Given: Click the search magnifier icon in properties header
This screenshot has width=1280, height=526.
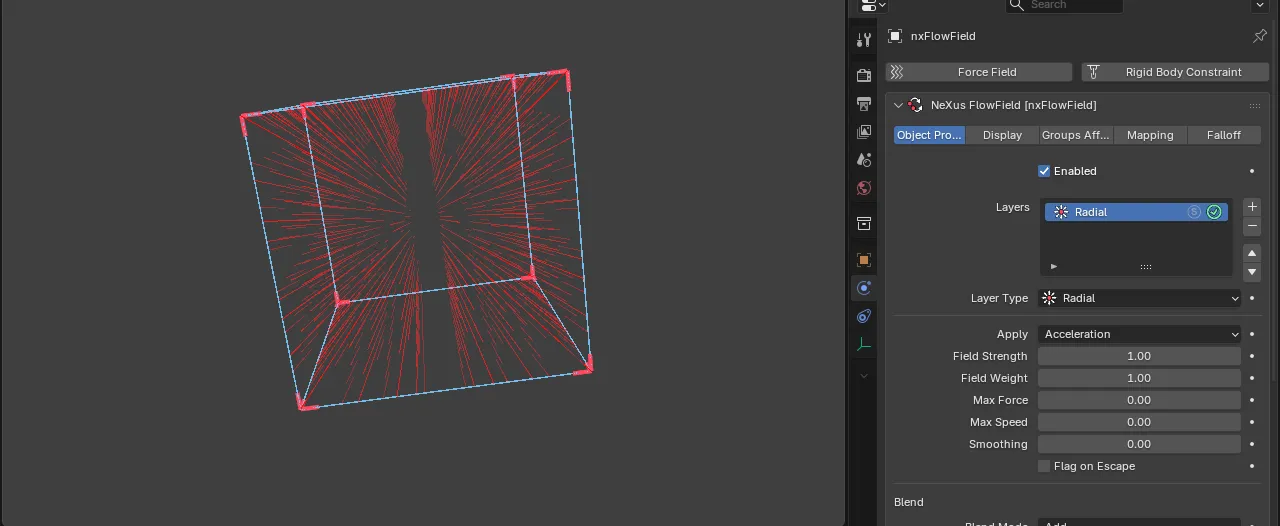Looking at the screenshot, I should pos(1017,5).
